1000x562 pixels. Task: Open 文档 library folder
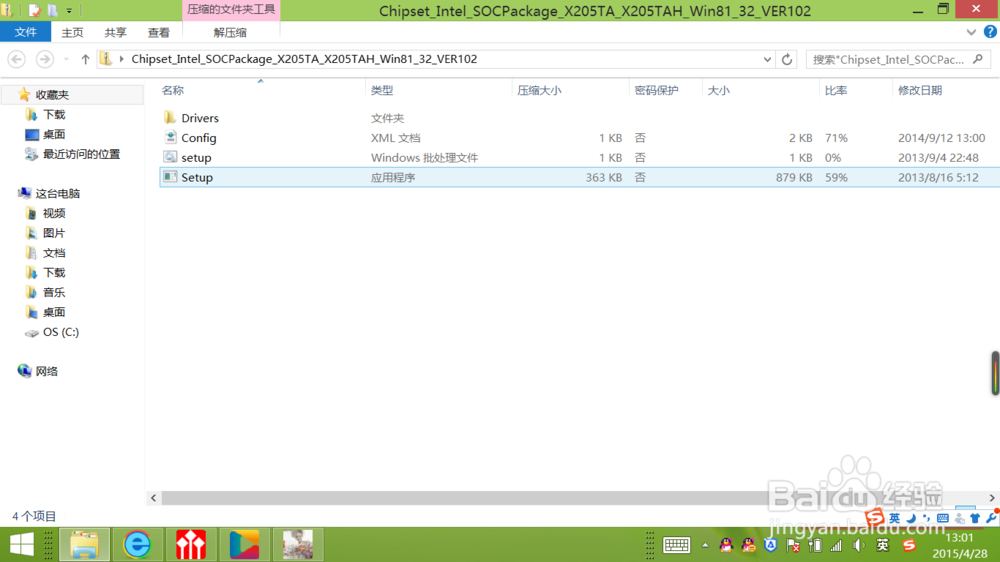[x=54, y=253]
